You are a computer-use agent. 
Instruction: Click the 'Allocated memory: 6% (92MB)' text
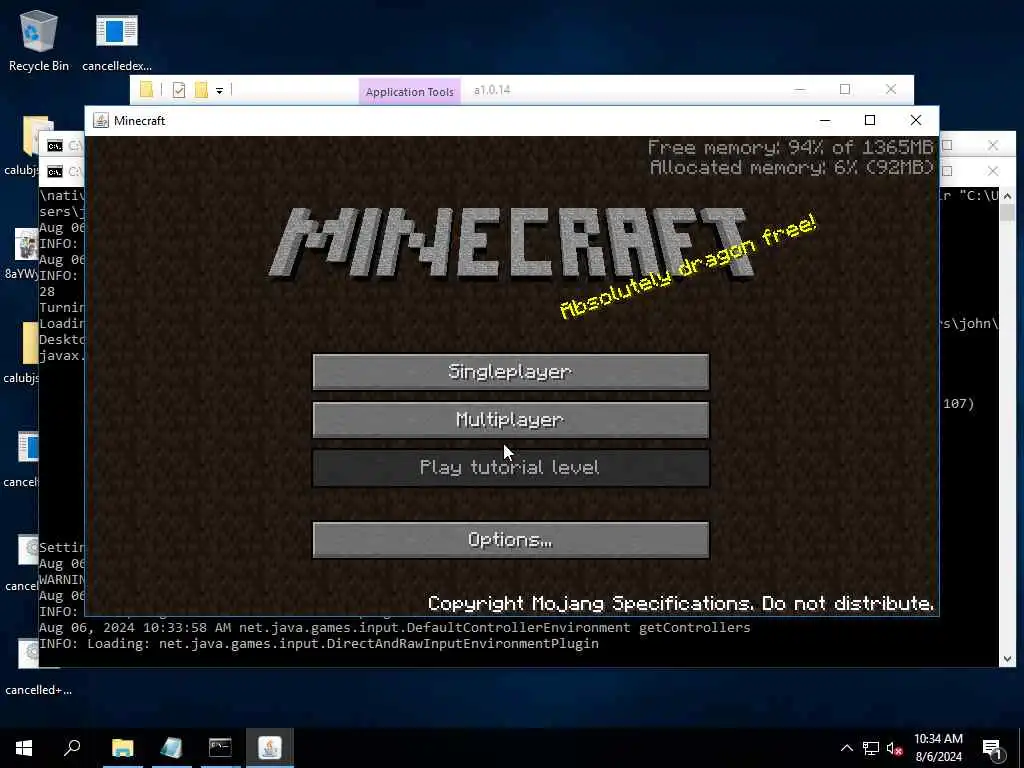(x=792, y=168)
